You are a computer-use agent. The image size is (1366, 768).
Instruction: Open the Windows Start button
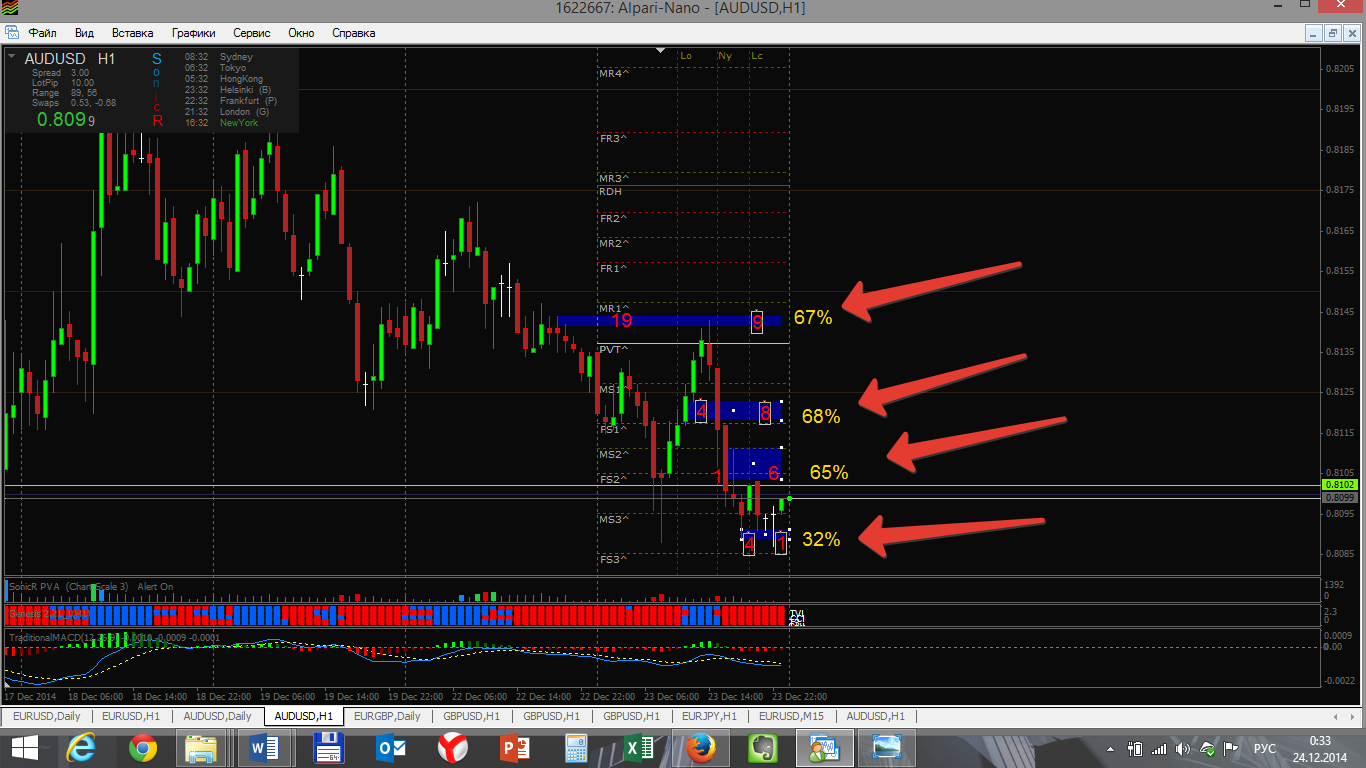(24, 747)
